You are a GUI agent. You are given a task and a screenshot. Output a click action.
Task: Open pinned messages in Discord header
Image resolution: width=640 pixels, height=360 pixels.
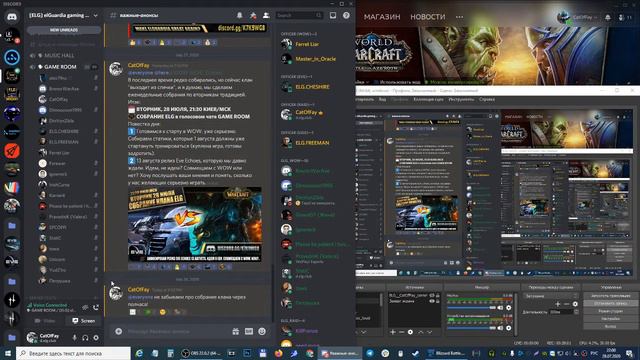tap(253, 16)
